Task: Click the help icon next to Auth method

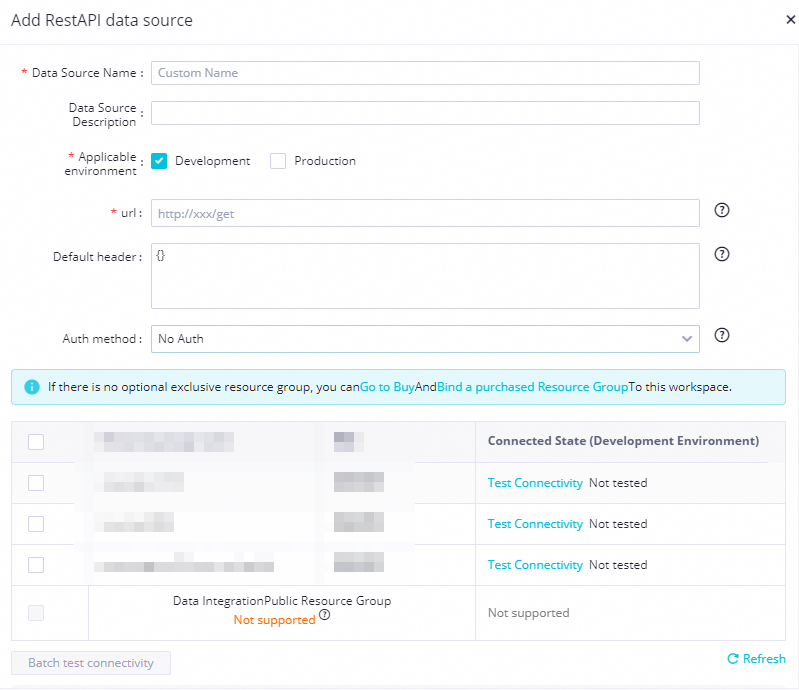Action: pos(722,336)
